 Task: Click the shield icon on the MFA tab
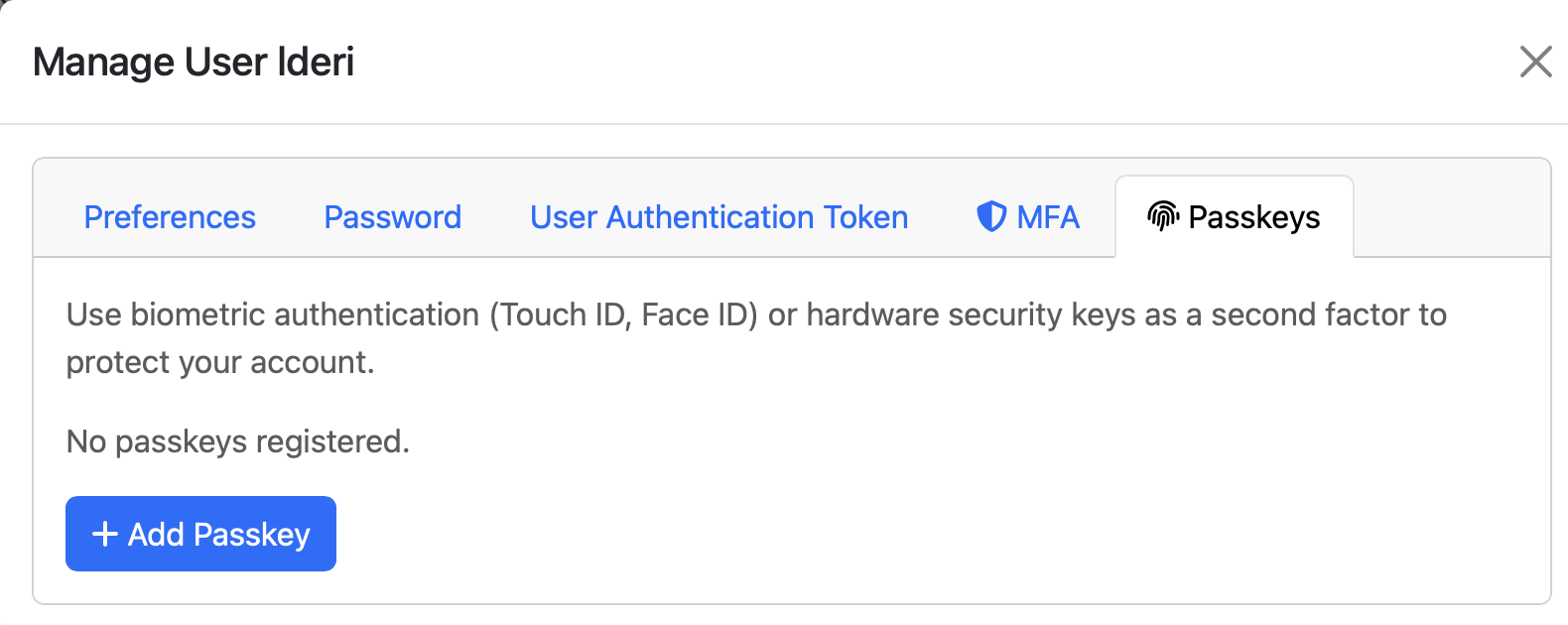click(x=991, y=216)
